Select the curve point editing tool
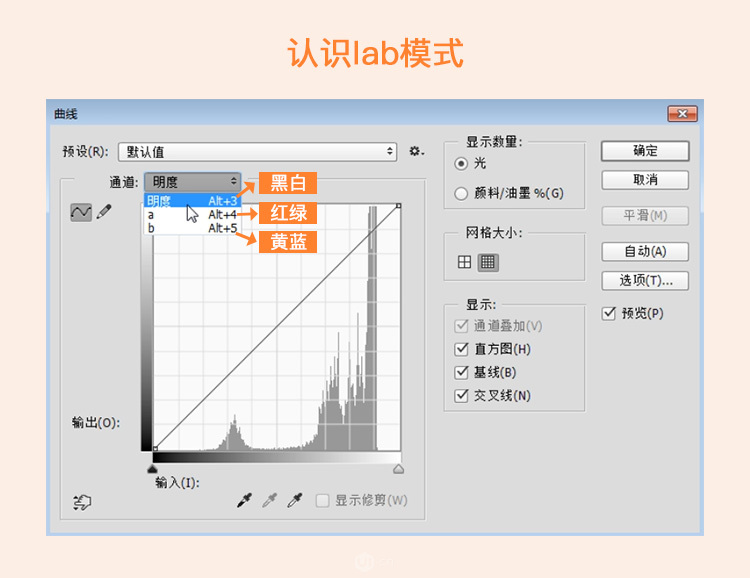 click(81, 212)
